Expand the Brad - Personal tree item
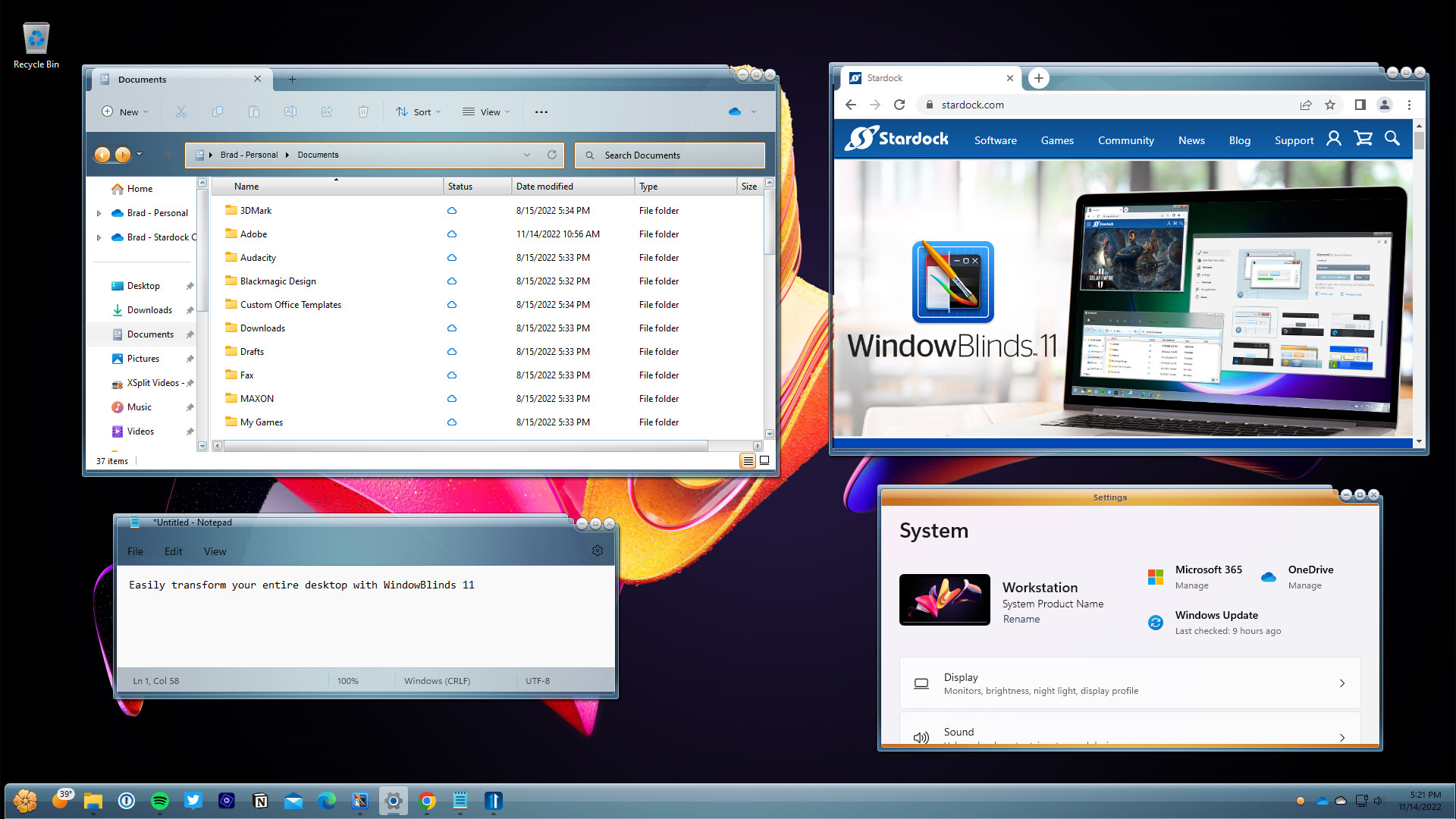 tap(99, 213)
